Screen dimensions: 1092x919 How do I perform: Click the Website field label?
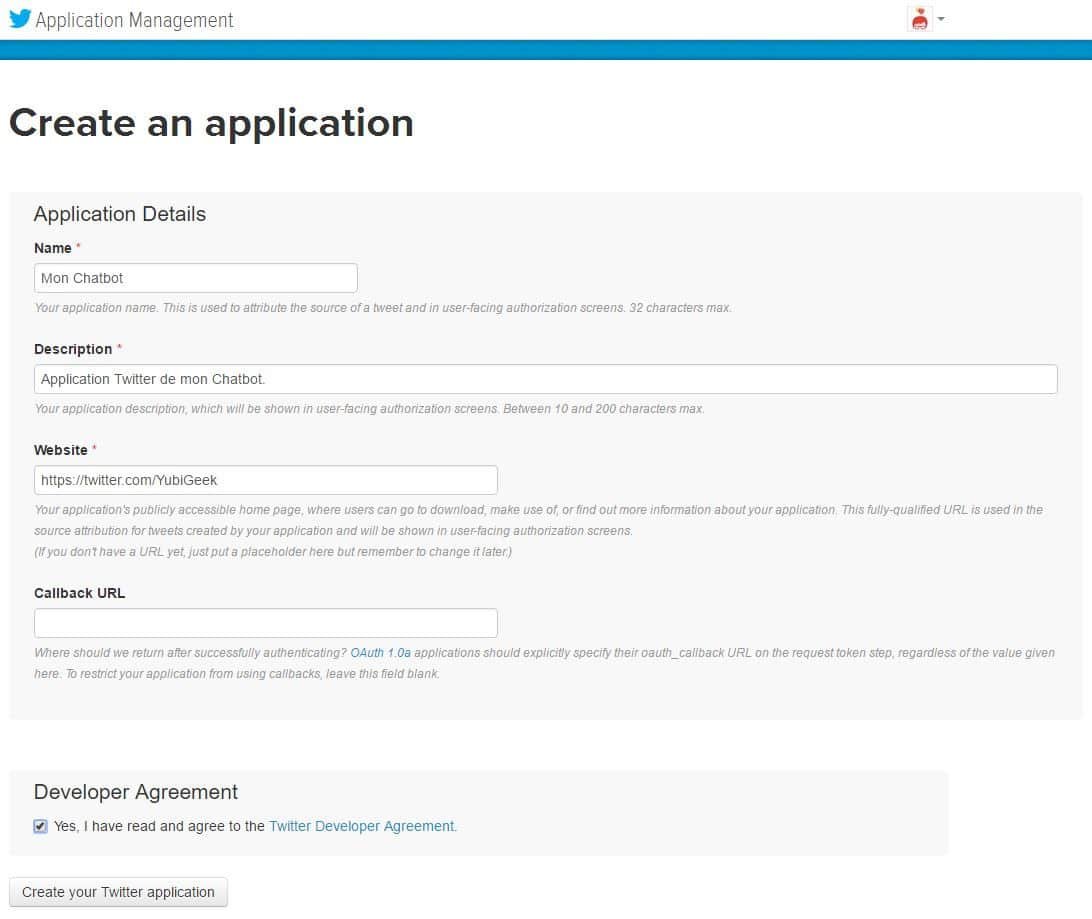(x=61, y=450)
